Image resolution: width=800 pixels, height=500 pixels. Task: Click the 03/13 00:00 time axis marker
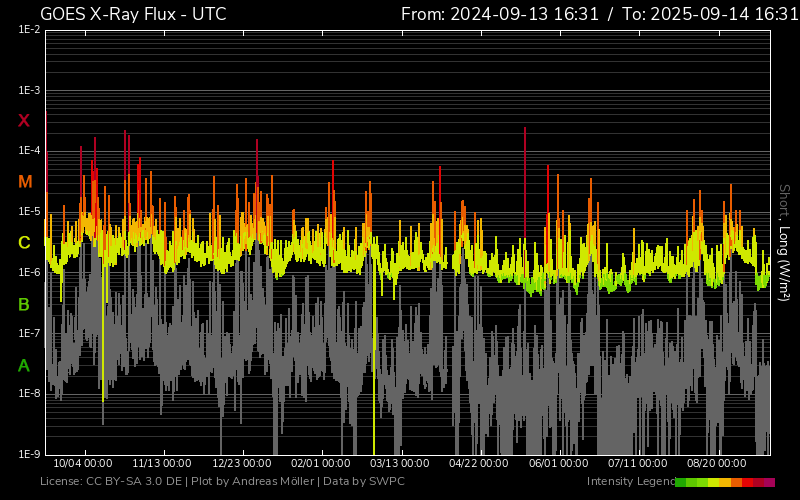(400, 464)
